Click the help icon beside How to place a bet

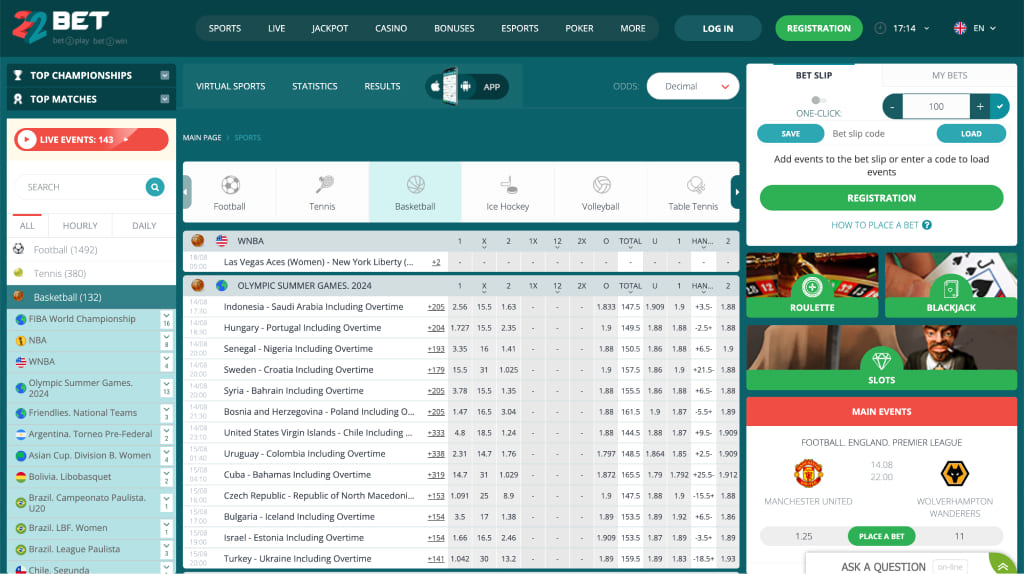pos(927,225)
